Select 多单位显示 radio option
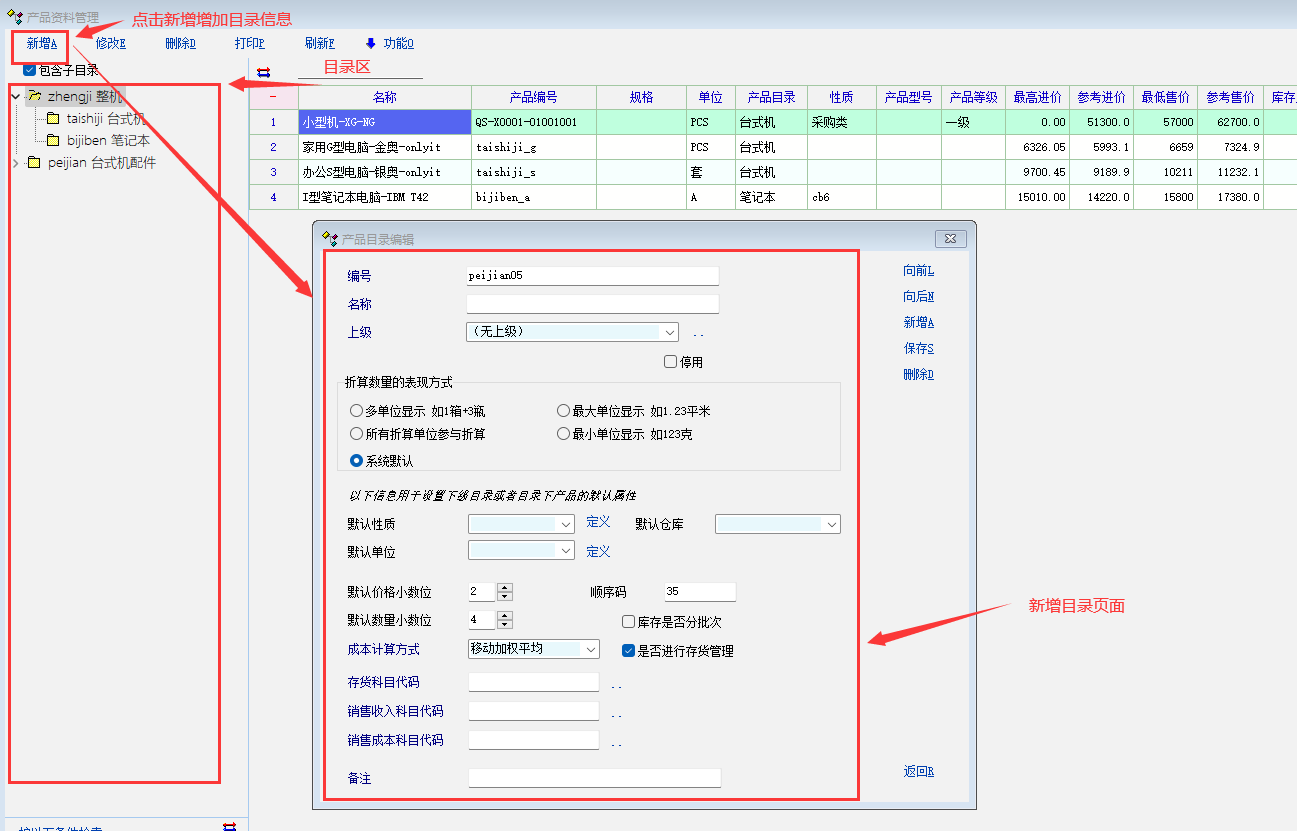The width and height of the screenshot is (1297, 831). (x=357, y=411)
